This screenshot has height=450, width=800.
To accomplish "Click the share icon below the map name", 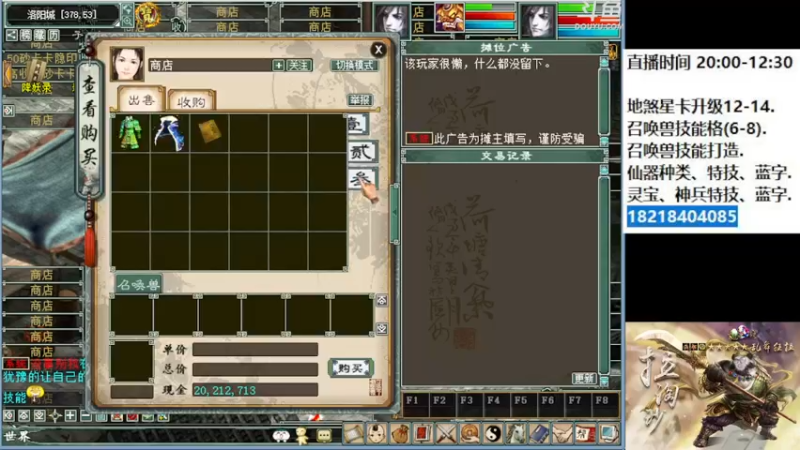I will (x=11, y=35).
